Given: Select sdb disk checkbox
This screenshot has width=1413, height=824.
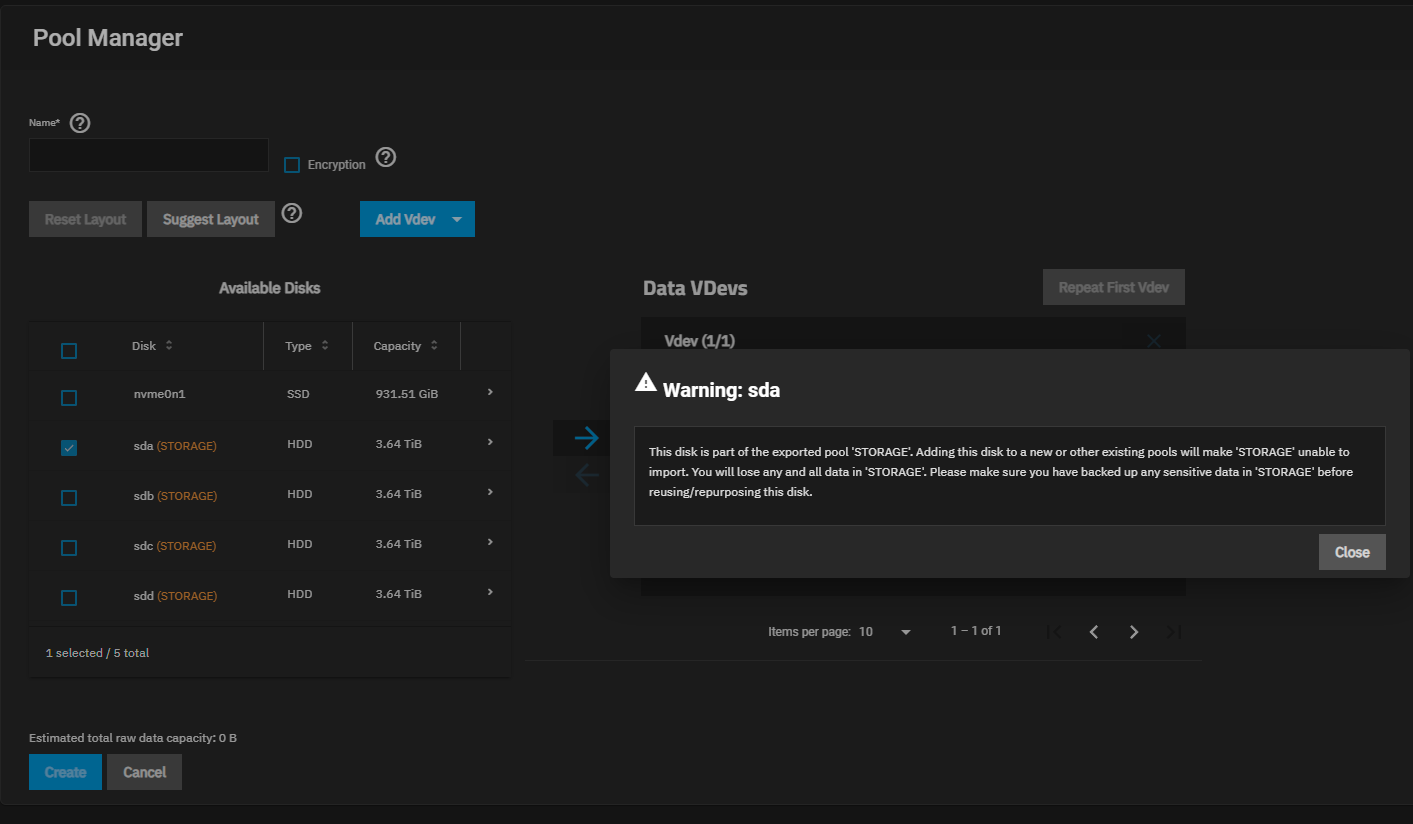Looking at the screenshot, I should coord(69,498).
